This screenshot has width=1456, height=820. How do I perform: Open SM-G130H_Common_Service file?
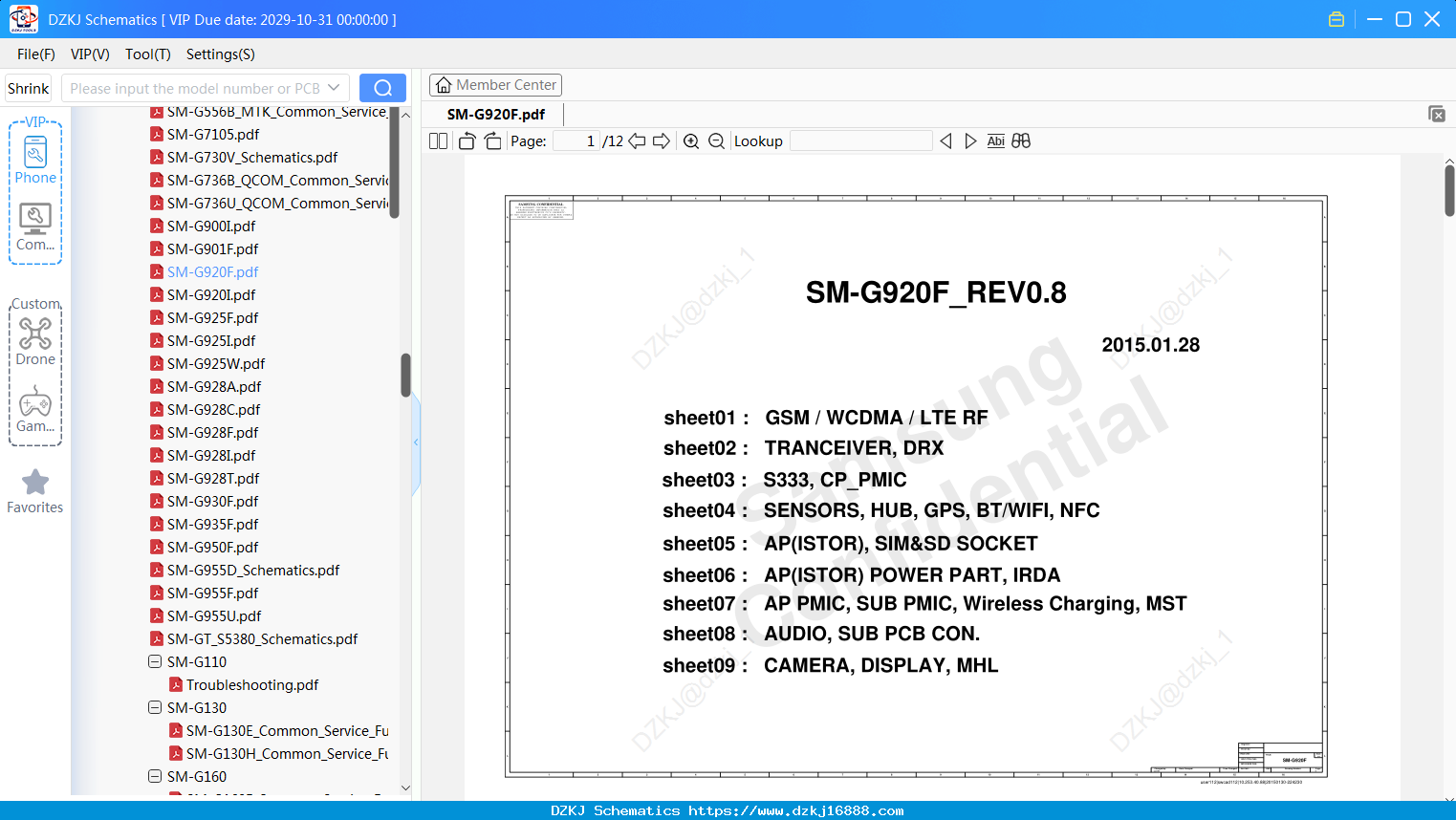tap(287, 753)
